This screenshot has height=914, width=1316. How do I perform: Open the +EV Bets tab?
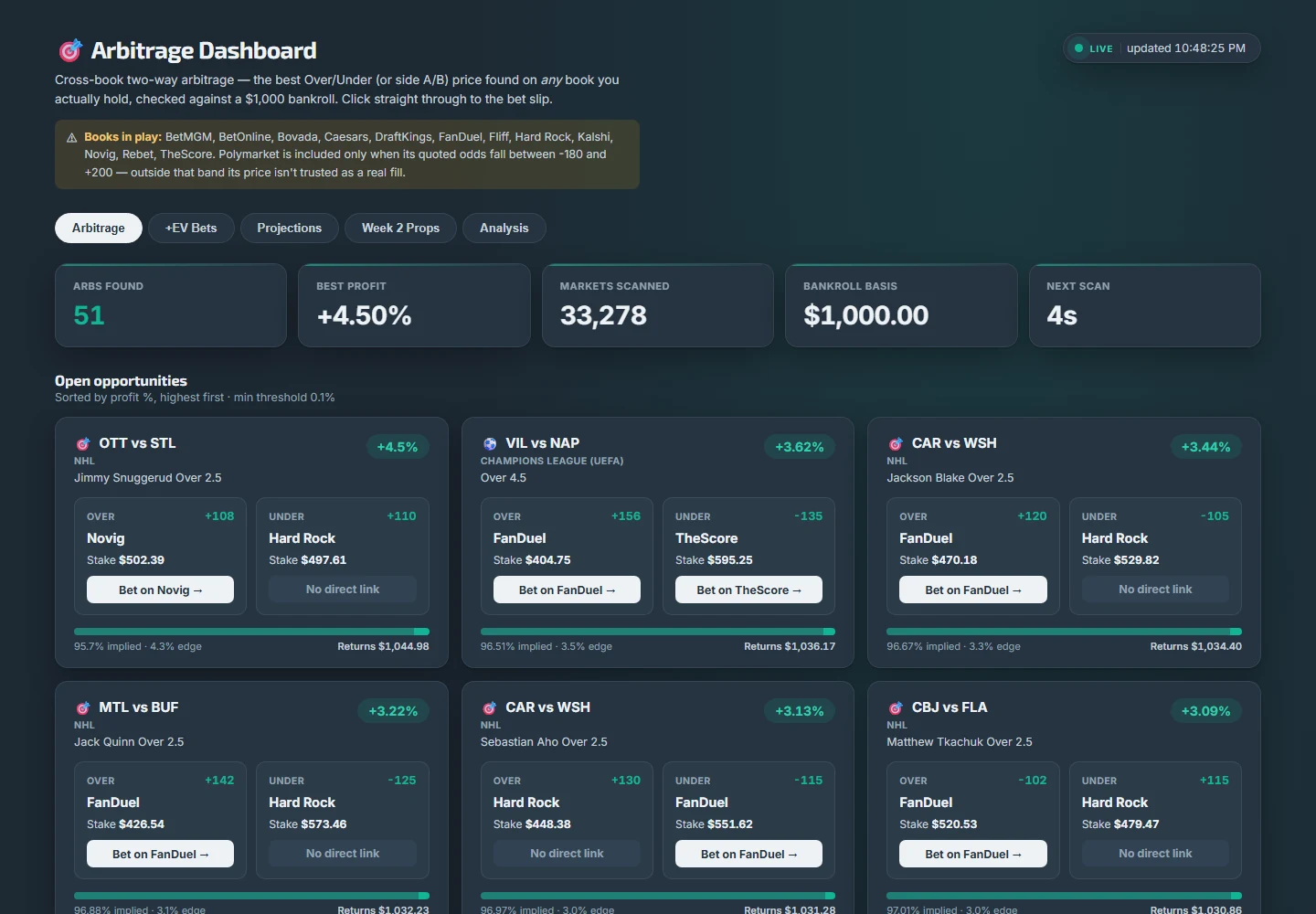click(191, 228)
